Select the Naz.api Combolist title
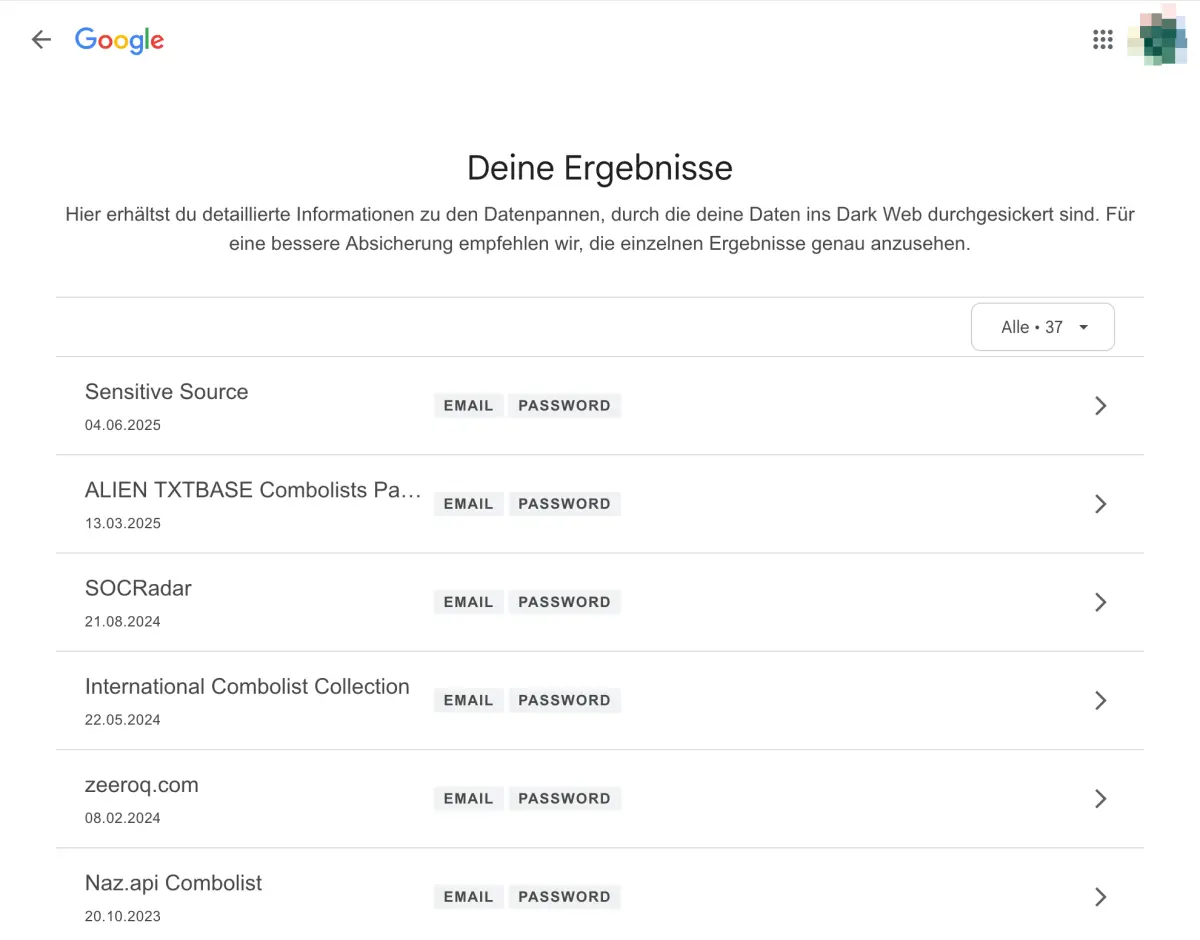Screen dimensions: 1200x940 pos(173,883)
